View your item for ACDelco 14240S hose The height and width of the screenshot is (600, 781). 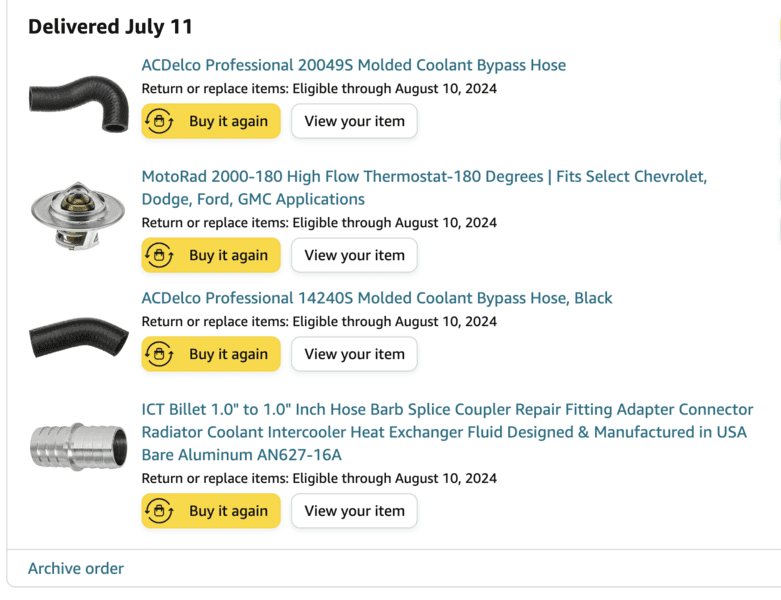tap(354, 354)
